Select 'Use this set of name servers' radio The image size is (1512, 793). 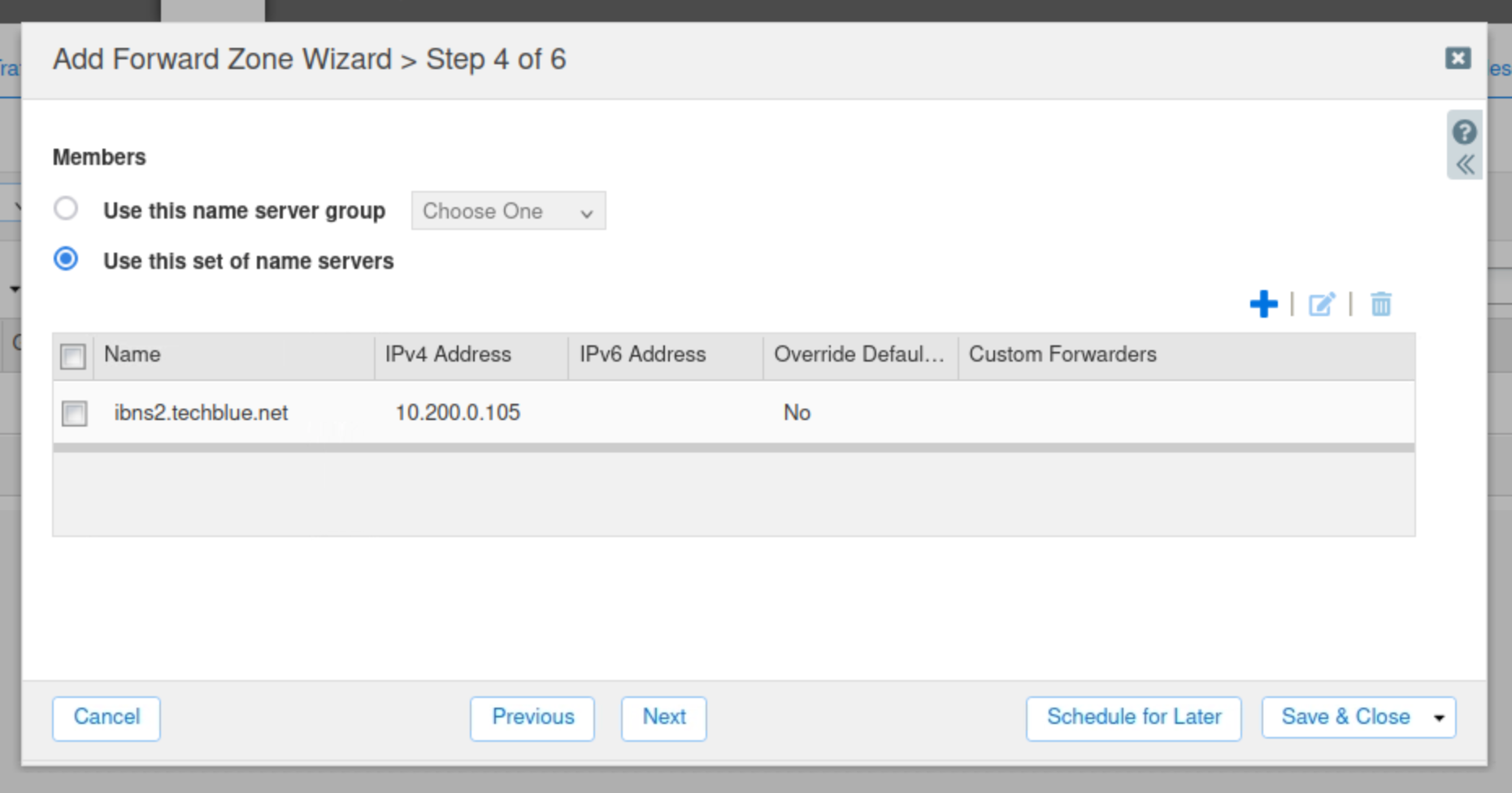66,259
